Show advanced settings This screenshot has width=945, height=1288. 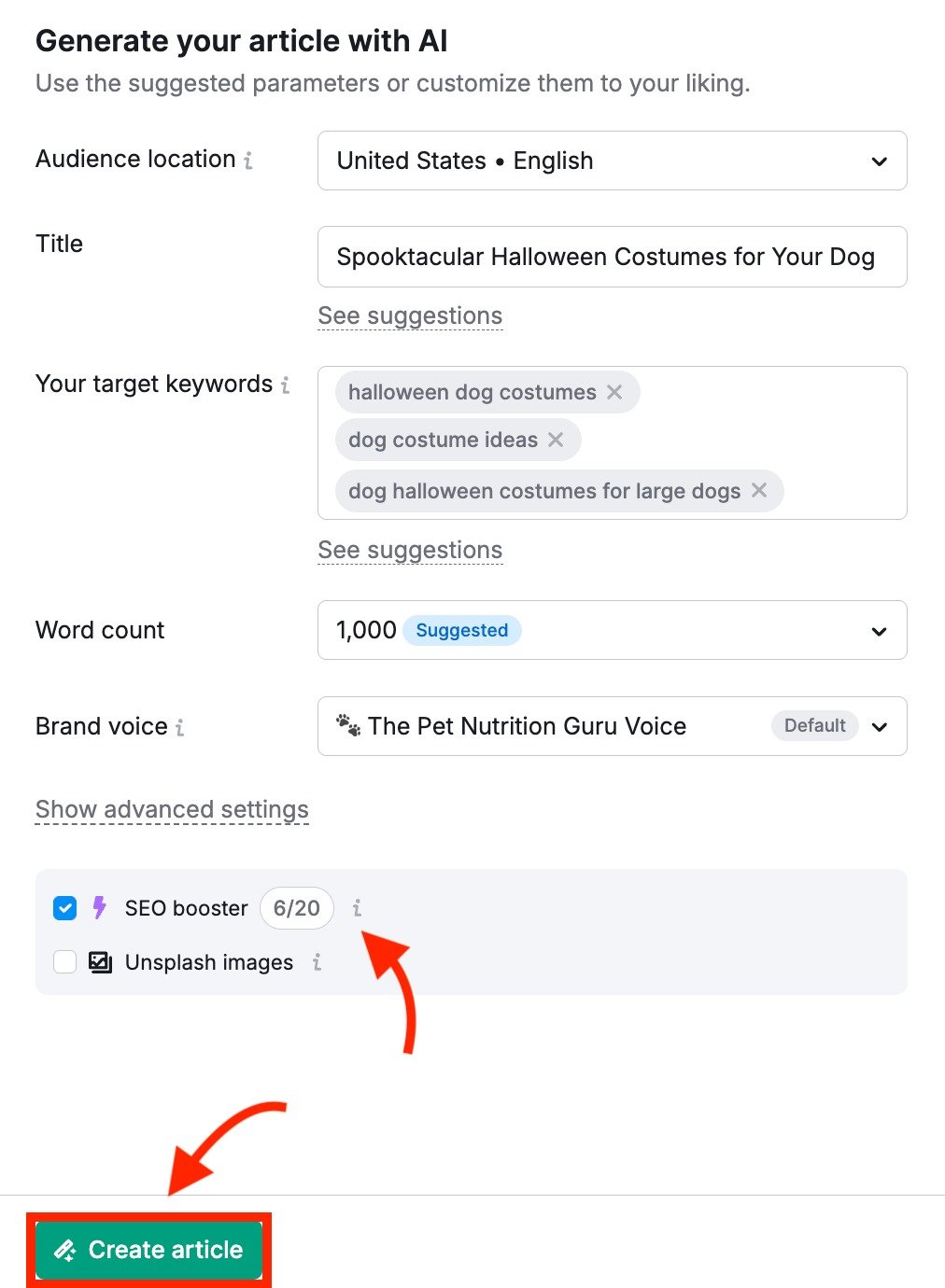click(x=172, y=809)
